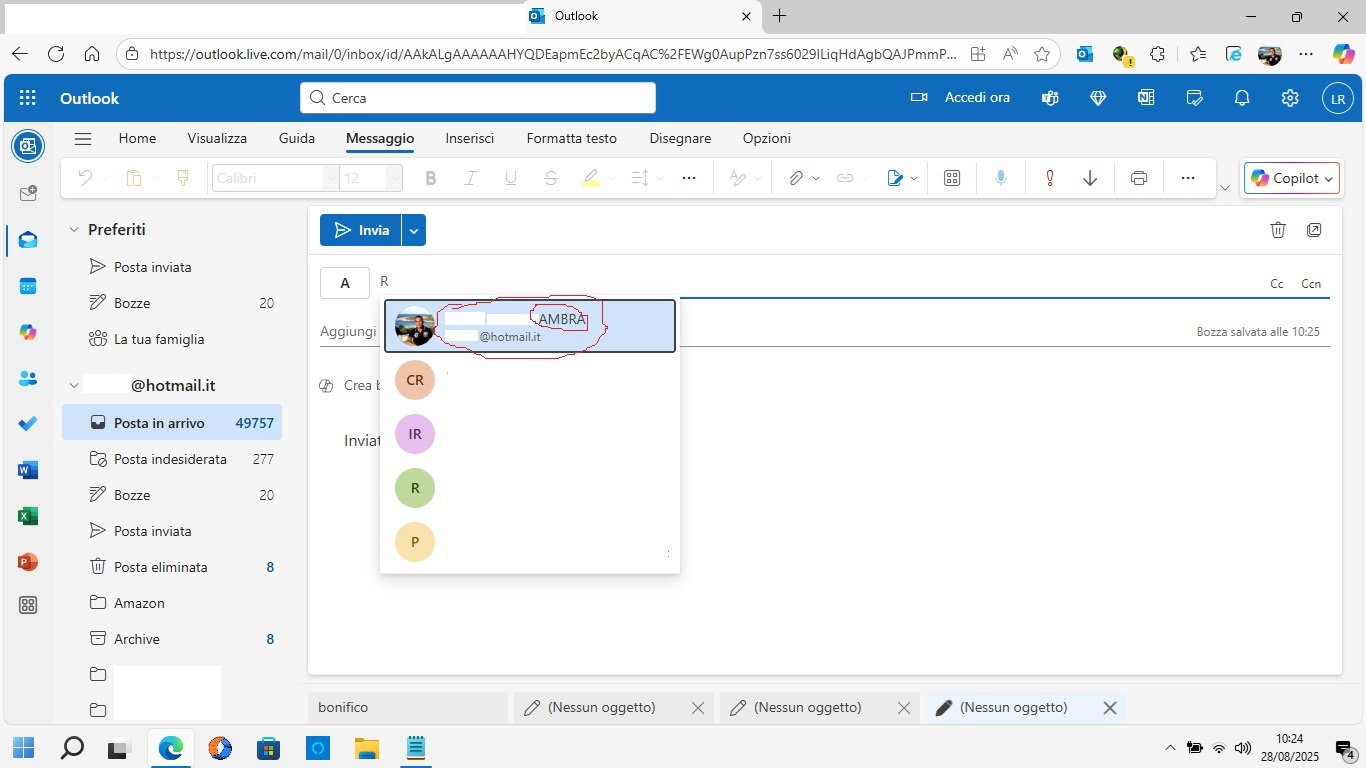The image size is (1366, 768).
Task: Click the Cerca search box
Action: pos(478,98)
